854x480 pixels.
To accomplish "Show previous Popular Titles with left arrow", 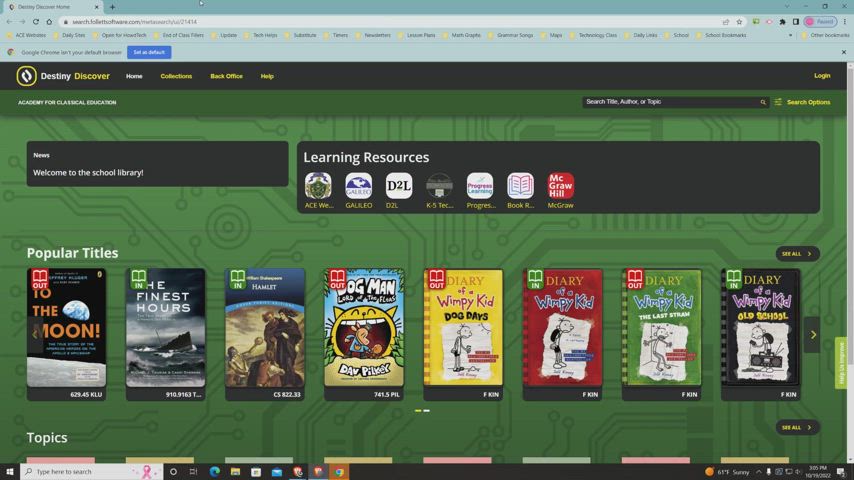I will point(35,335).
